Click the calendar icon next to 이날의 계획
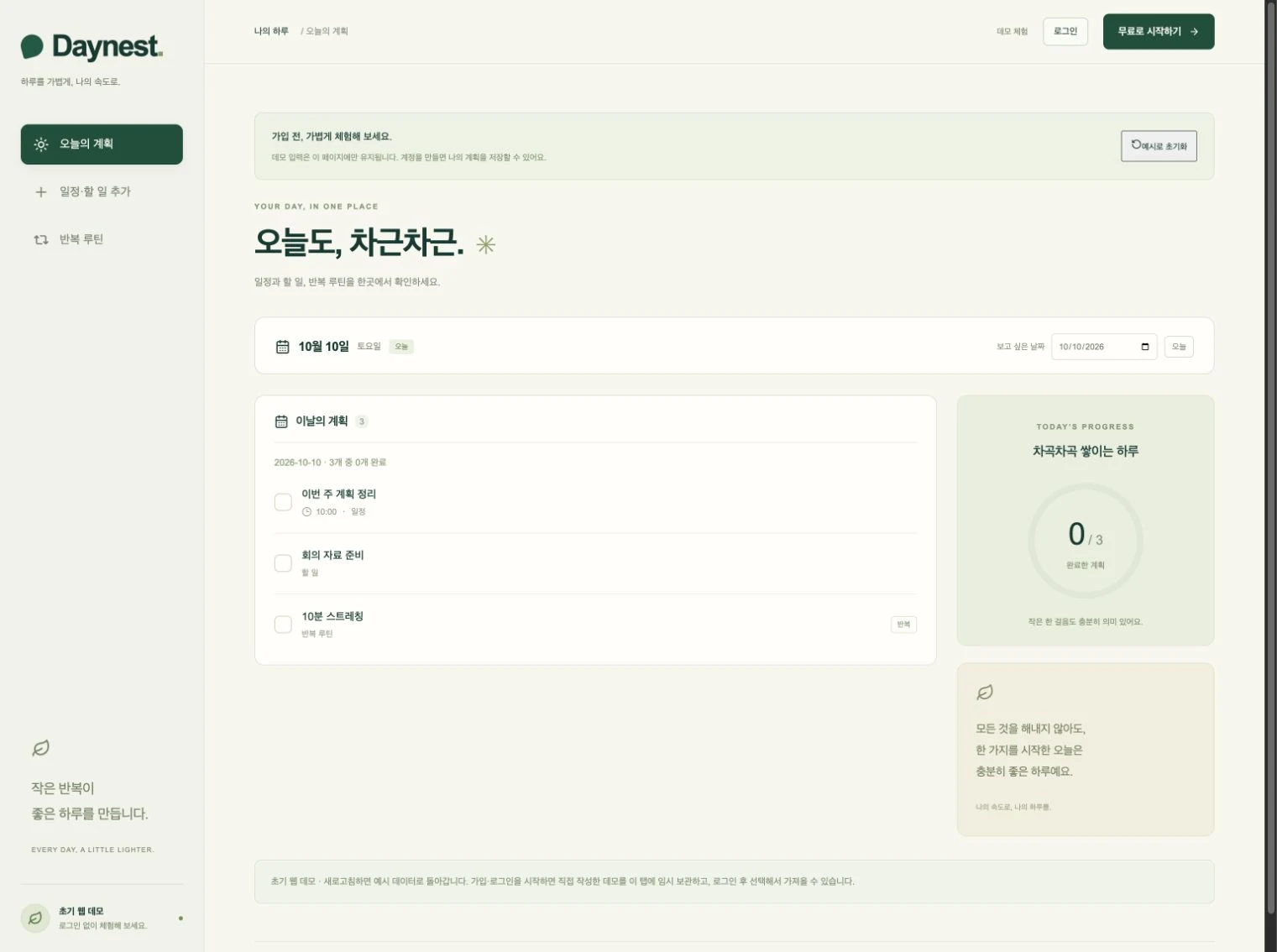The width and height of the screenshot is (1277, 952). [281, 421]
